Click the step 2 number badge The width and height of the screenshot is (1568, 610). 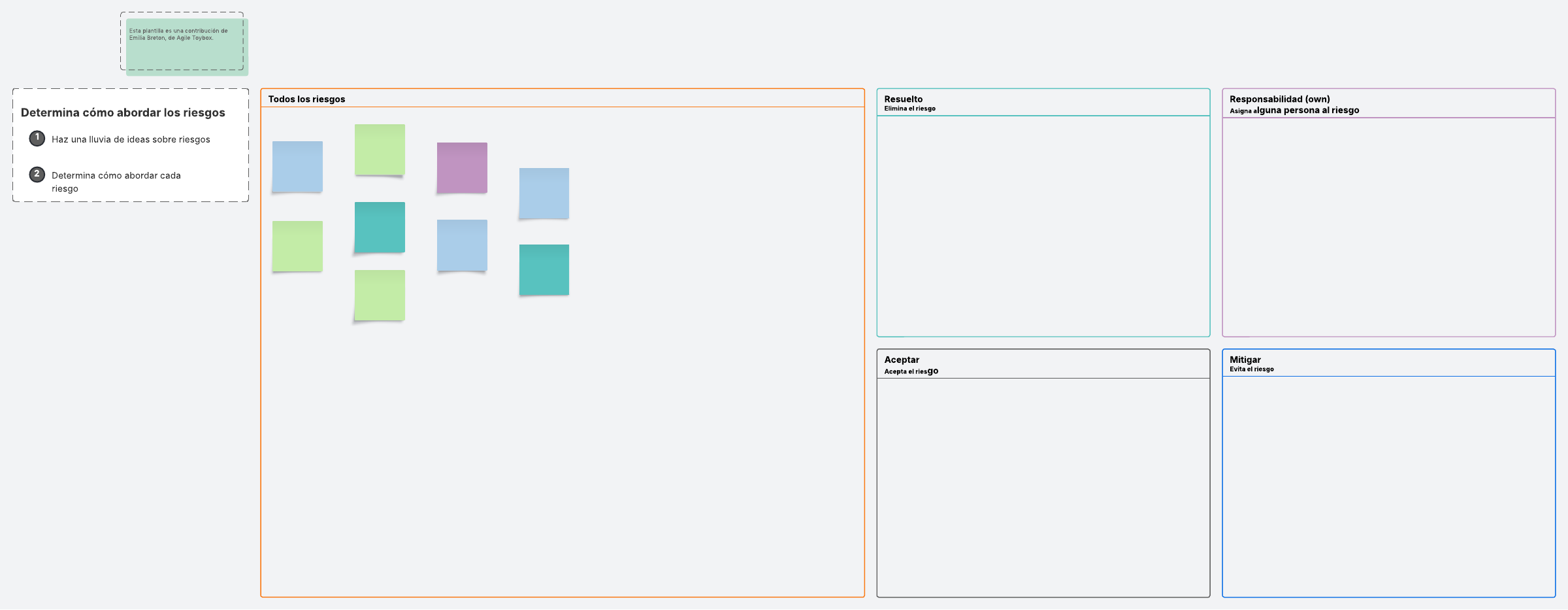point(37,175)
